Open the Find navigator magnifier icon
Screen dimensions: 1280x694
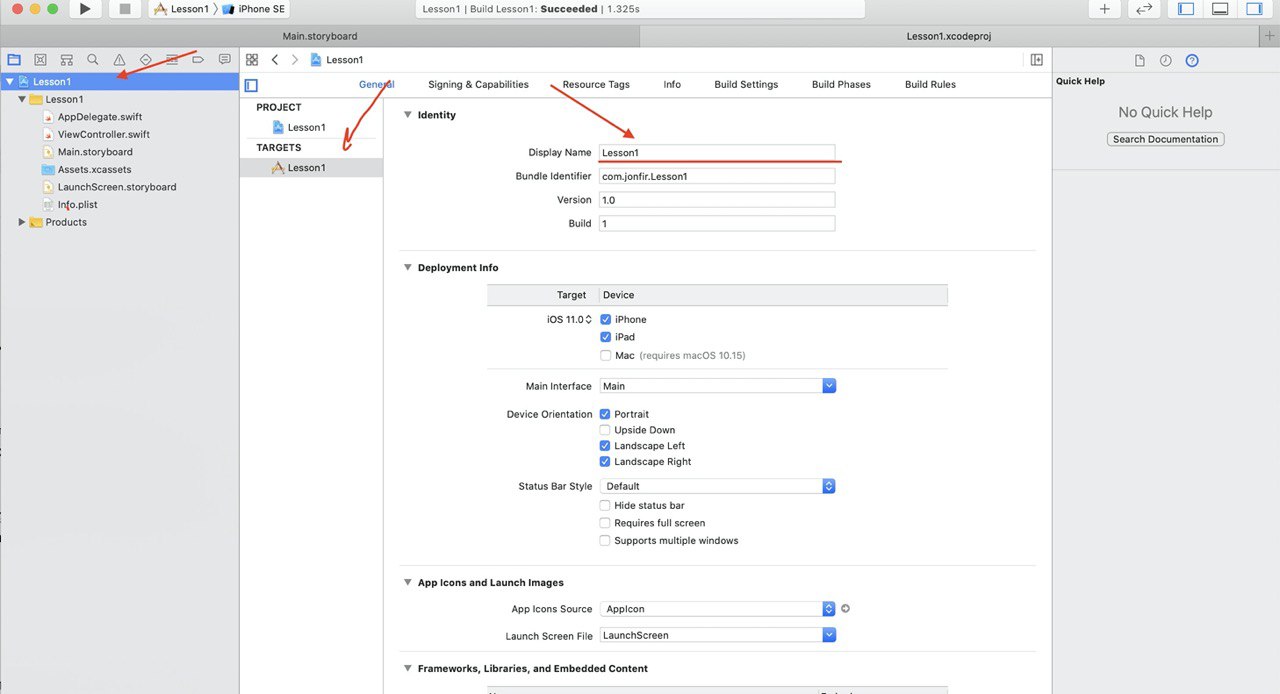click(93, 60)
